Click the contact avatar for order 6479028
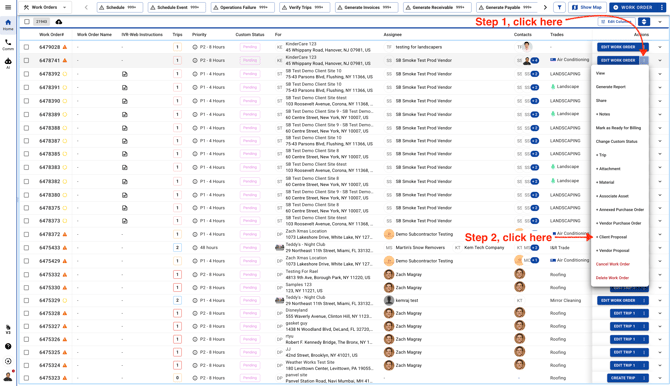This screenshot has width=670, height=386. [x=527, y=47]
